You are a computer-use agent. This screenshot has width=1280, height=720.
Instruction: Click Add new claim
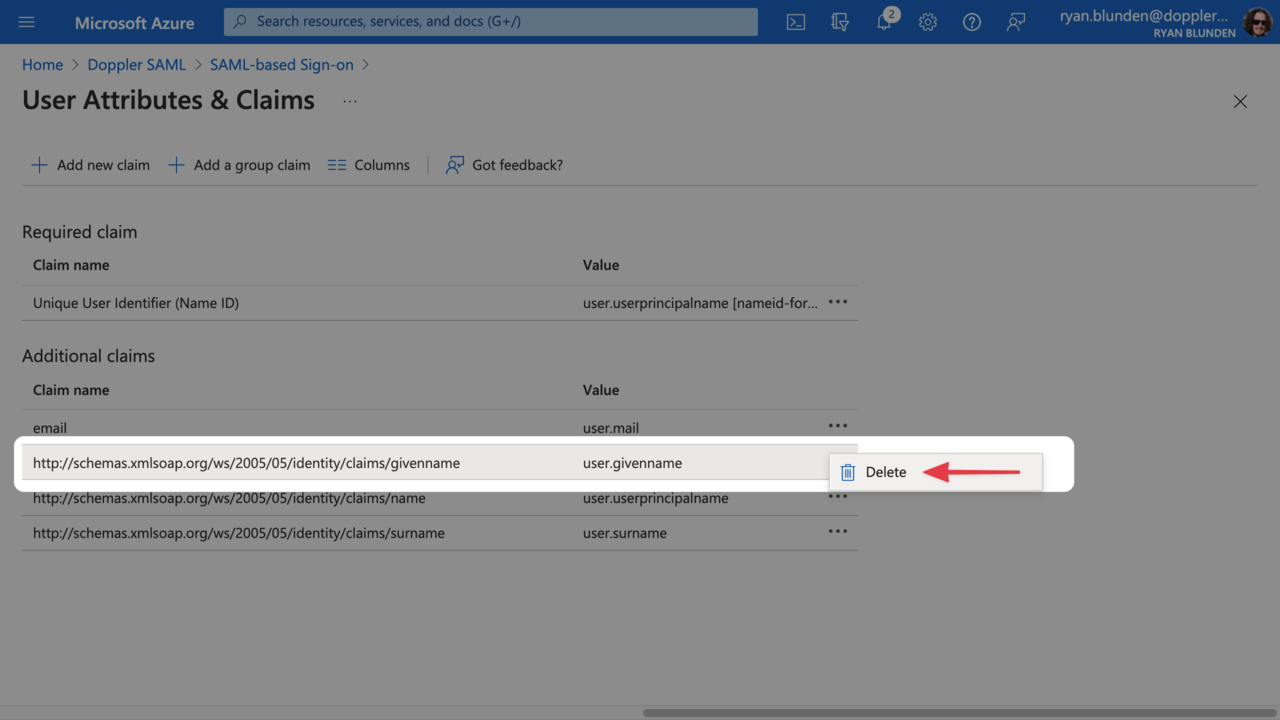click(90, 165)
